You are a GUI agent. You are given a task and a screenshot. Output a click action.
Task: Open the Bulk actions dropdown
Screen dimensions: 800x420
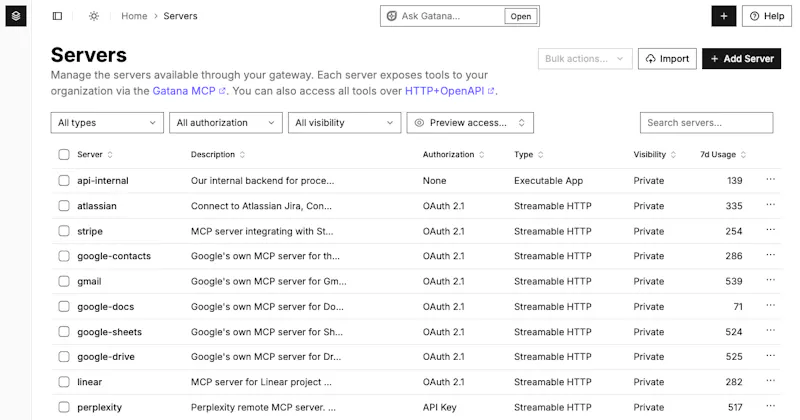point(585,59)
